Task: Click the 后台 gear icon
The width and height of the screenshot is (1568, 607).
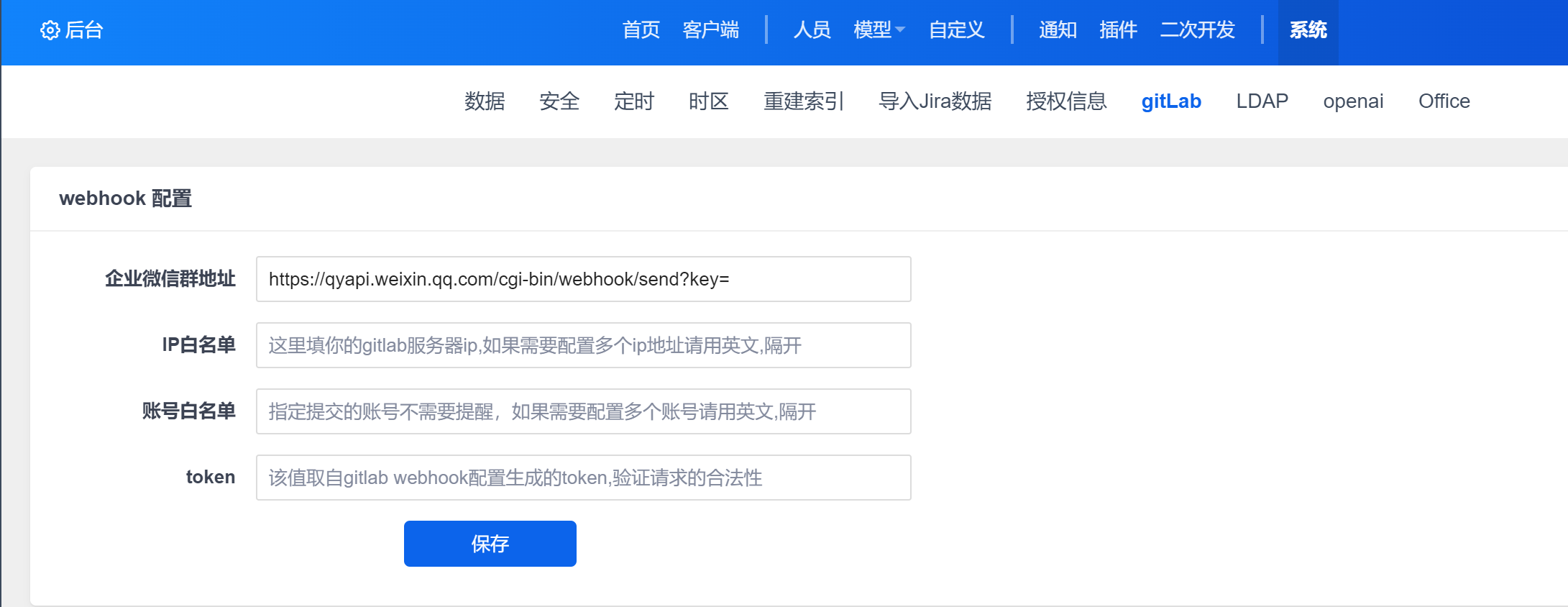Action: [x=50, y=30]
